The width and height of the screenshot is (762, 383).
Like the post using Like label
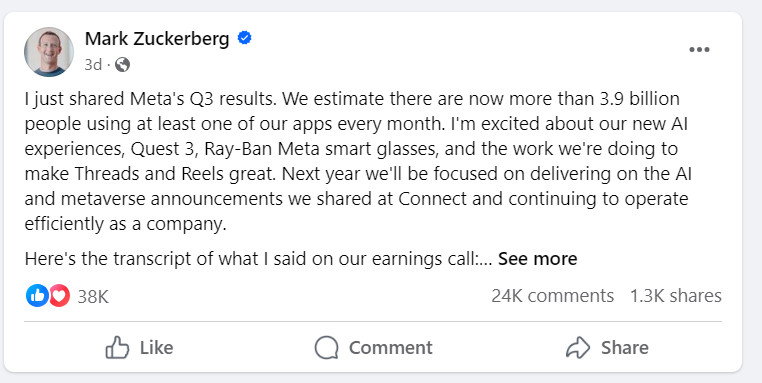[156, 348]
